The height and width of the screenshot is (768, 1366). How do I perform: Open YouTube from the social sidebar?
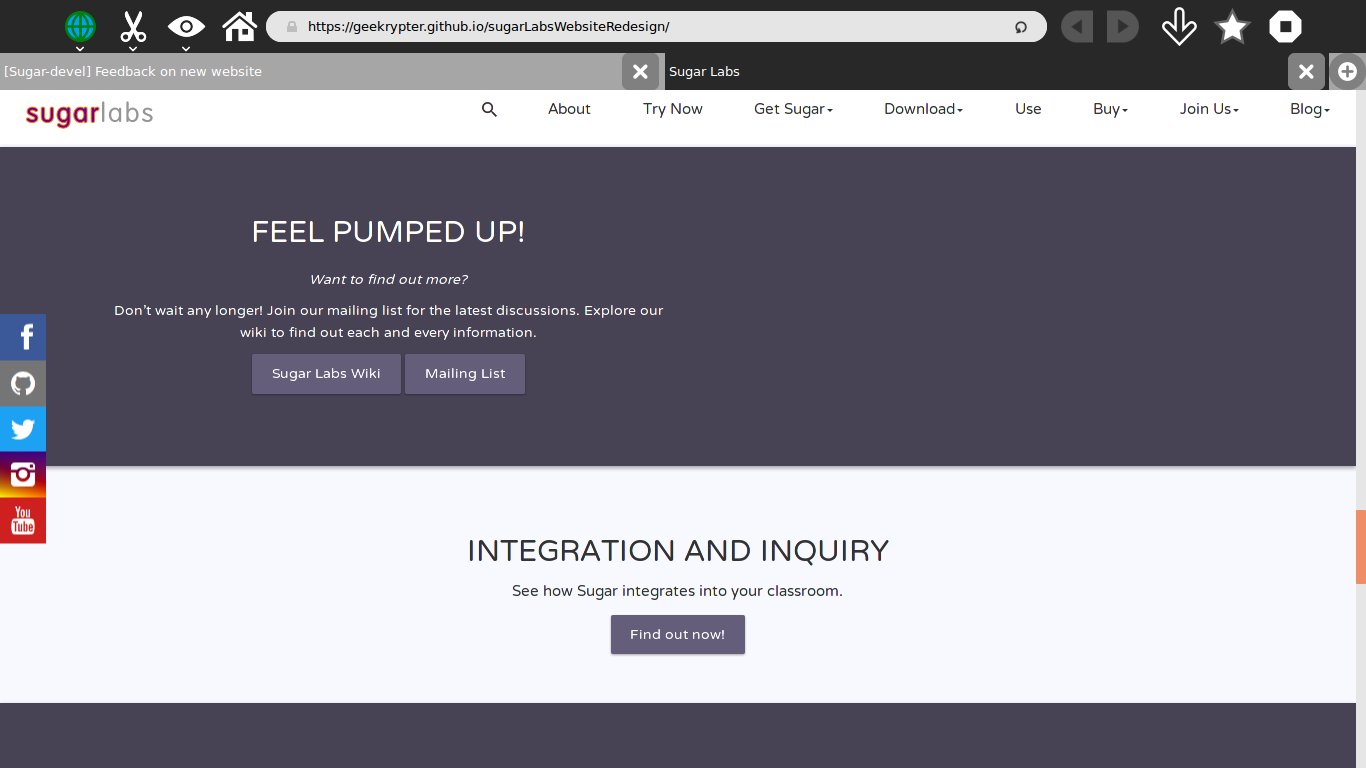click(23, 521)
